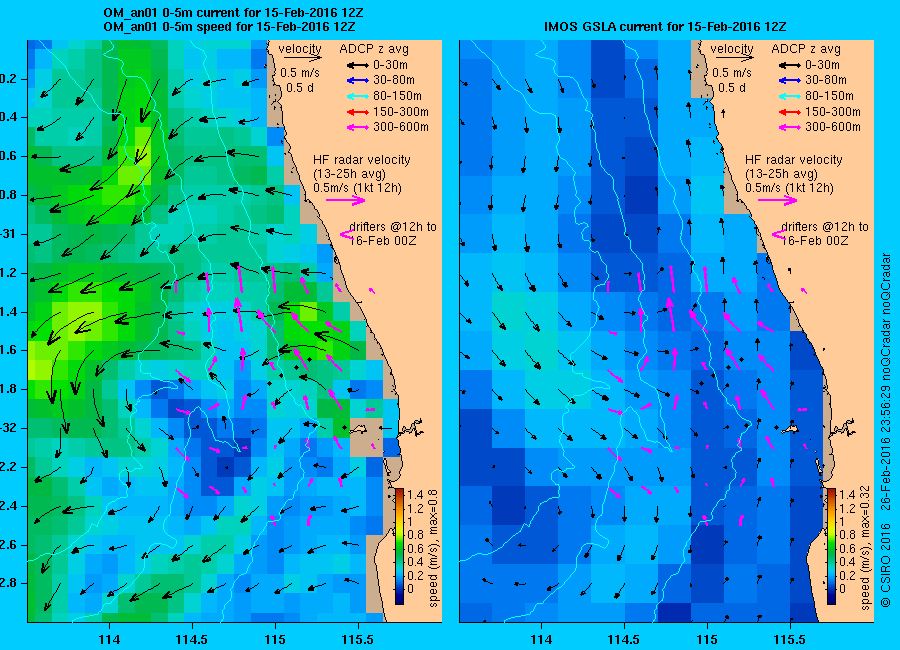
Task: Click the '0.8' tick on left color bar
Action: click(414, 535)
